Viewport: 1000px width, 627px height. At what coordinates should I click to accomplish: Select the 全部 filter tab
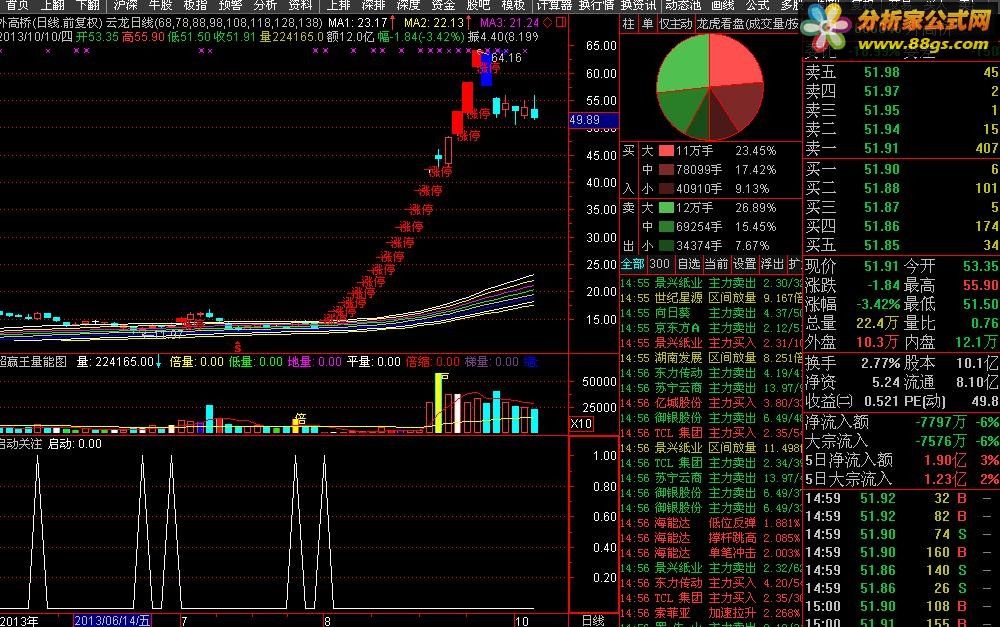[x=633, y=263]
